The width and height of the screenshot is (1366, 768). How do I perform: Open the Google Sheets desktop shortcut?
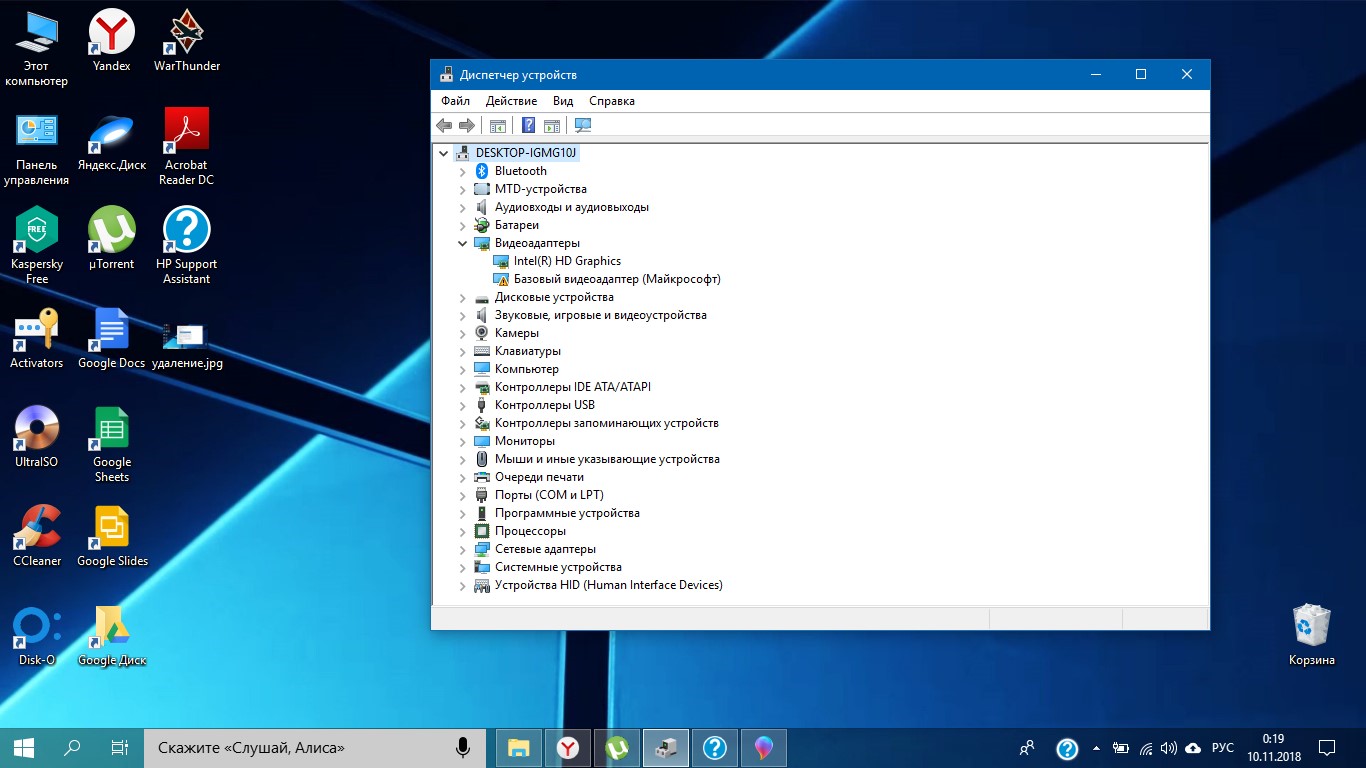click(112, 444)
